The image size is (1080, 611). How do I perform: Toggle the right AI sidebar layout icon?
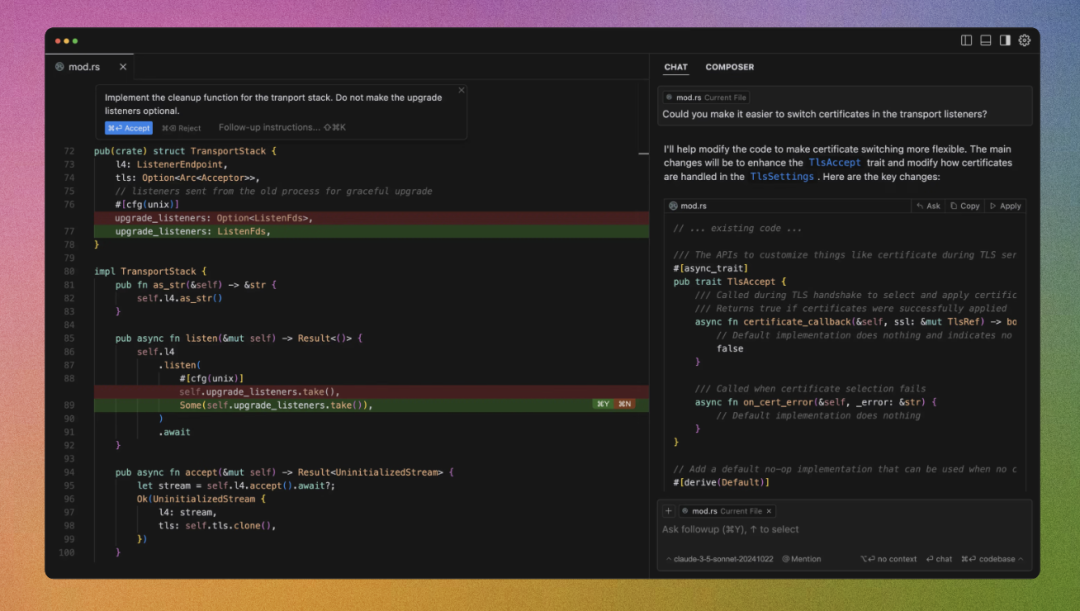1005,41
